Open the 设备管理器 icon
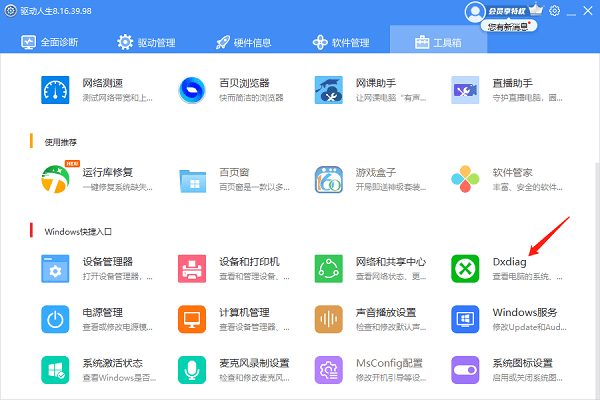 (55, 269)
